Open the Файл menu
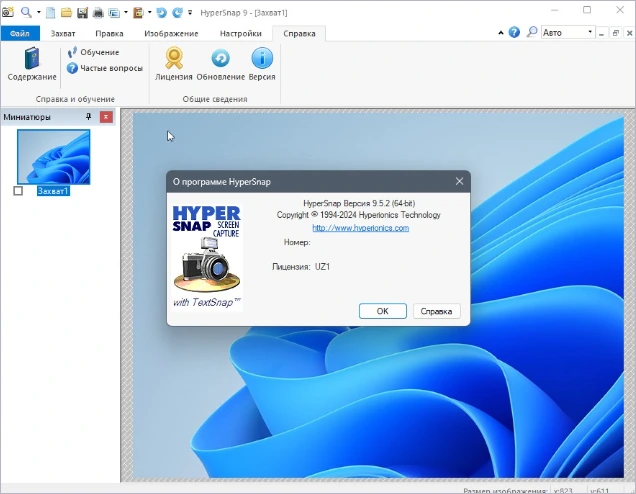 point(20,33)
